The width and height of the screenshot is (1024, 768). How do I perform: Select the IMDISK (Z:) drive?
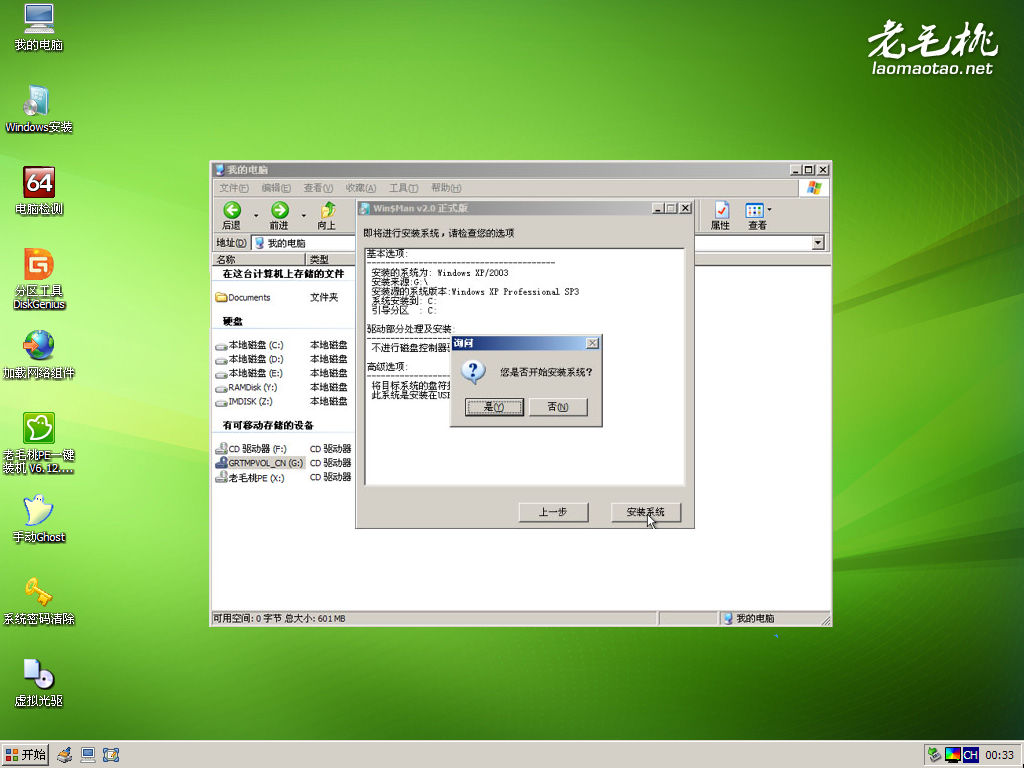244,402
